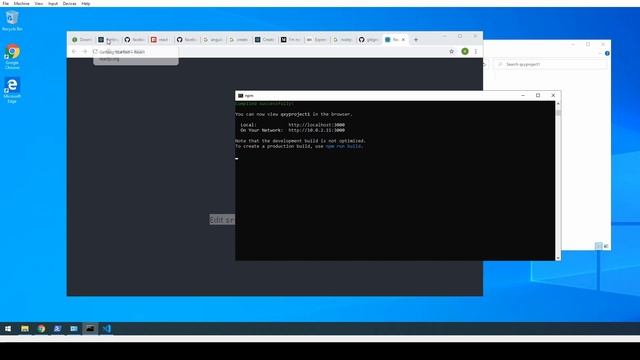Switch to the third Chrome tab with GitHub icon

point(134,40)
